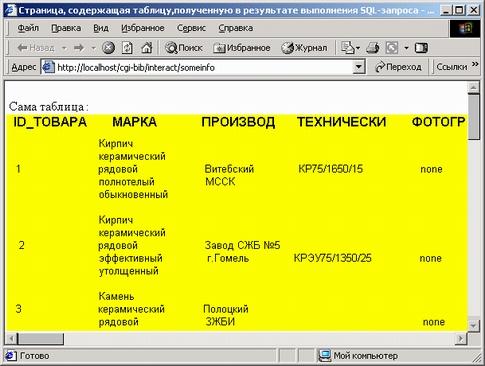Print the page with the printer icon
The image size is (485, 366).
click(x=373, y=48)
